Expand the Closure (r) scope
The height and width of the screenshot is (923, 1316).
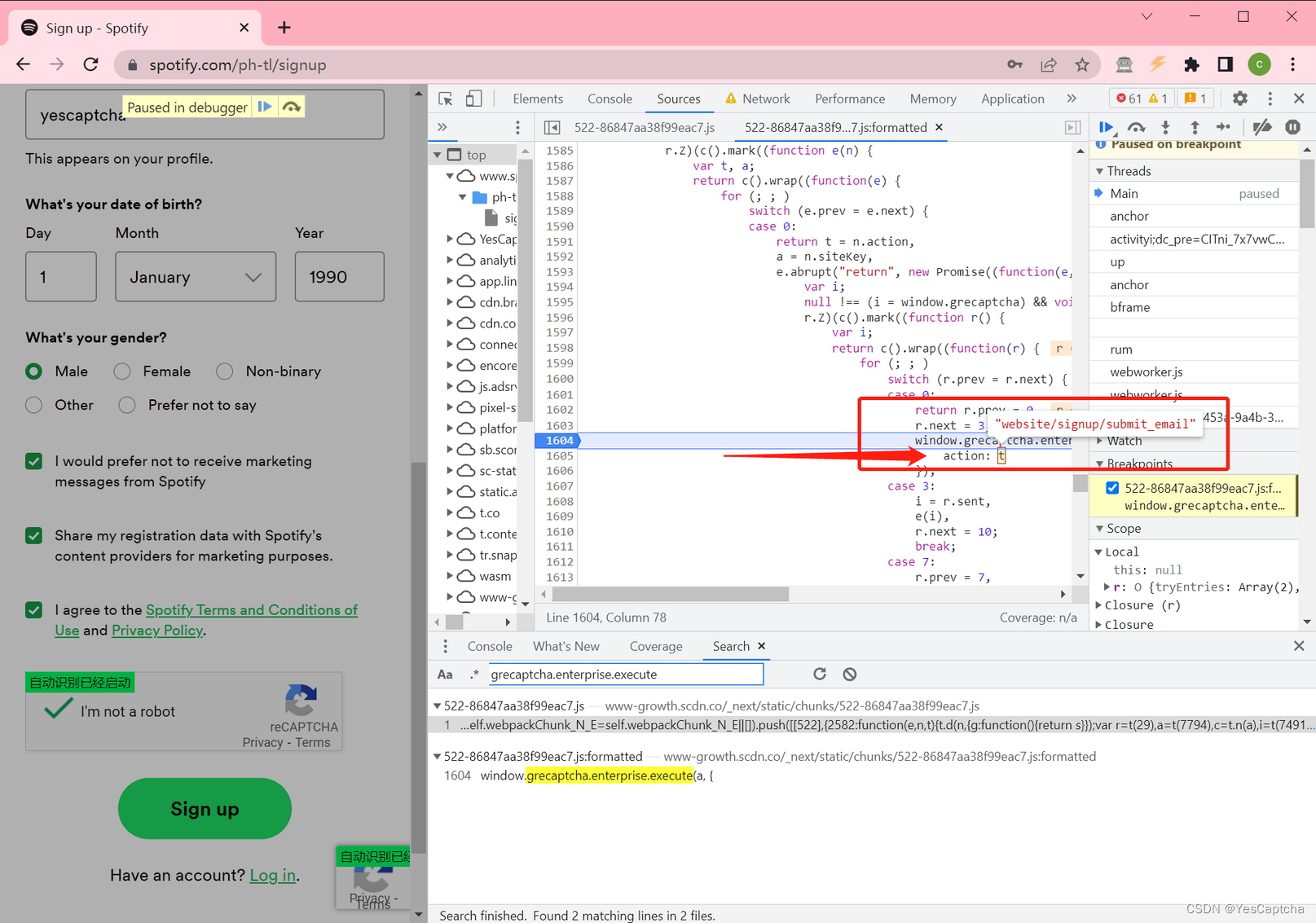click(x=1099, y=604)
